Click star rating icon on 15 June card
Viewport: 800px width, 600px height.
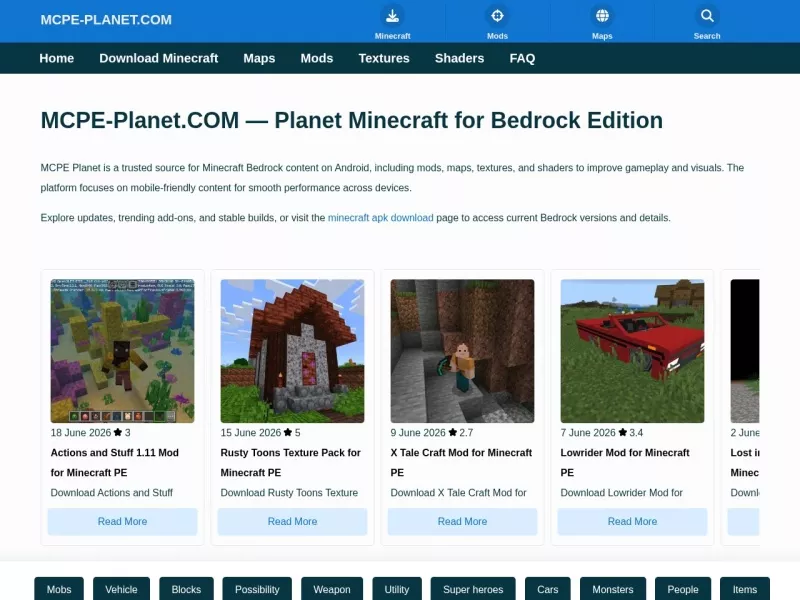[x=288, y=432]
